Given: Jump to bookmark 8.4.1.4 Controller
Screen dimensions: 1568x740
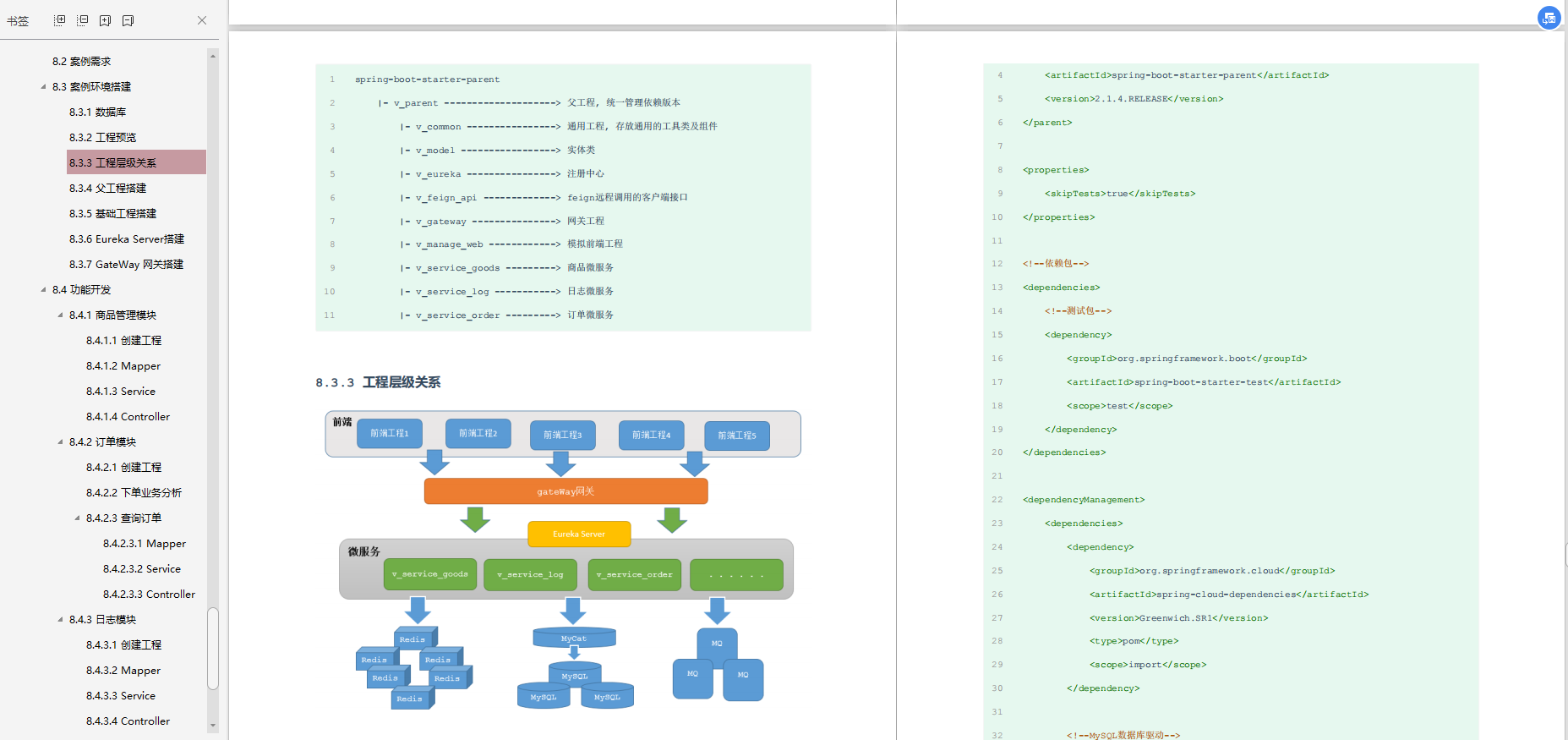Looking at the screenshot, I should click(128, 416).
